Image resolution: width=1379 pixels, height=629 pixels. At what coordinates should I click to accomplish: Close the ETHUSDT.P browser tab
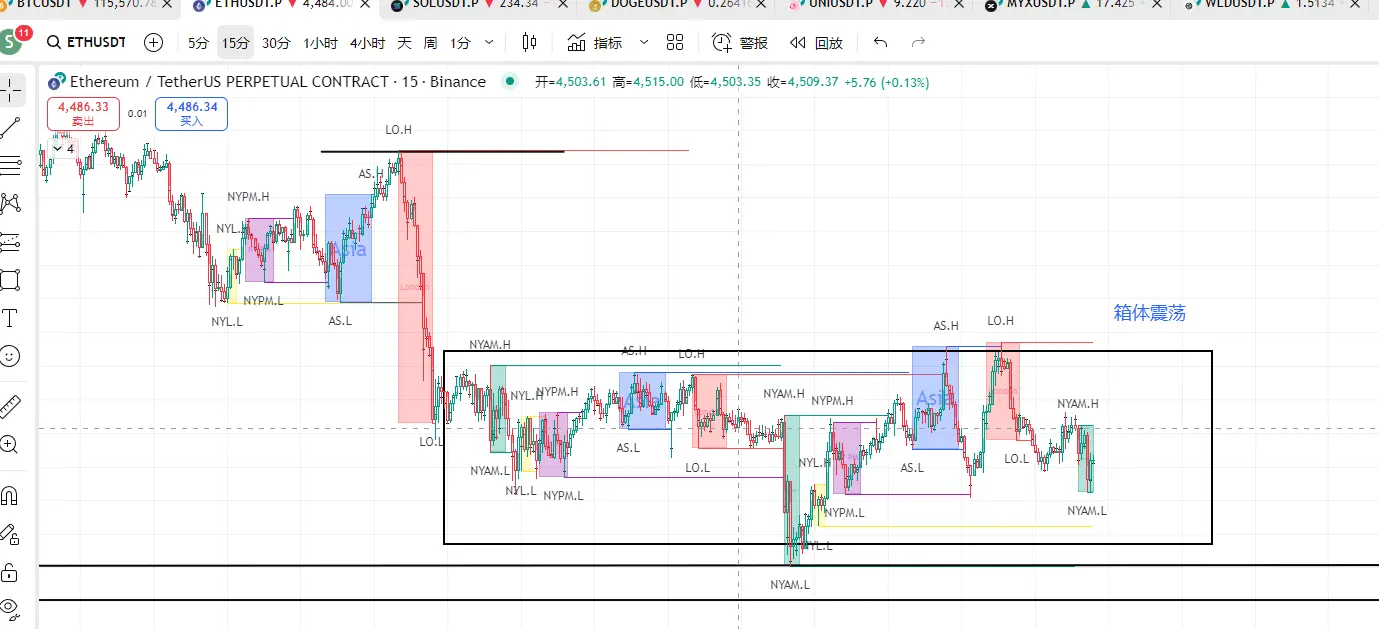point(364,5)
